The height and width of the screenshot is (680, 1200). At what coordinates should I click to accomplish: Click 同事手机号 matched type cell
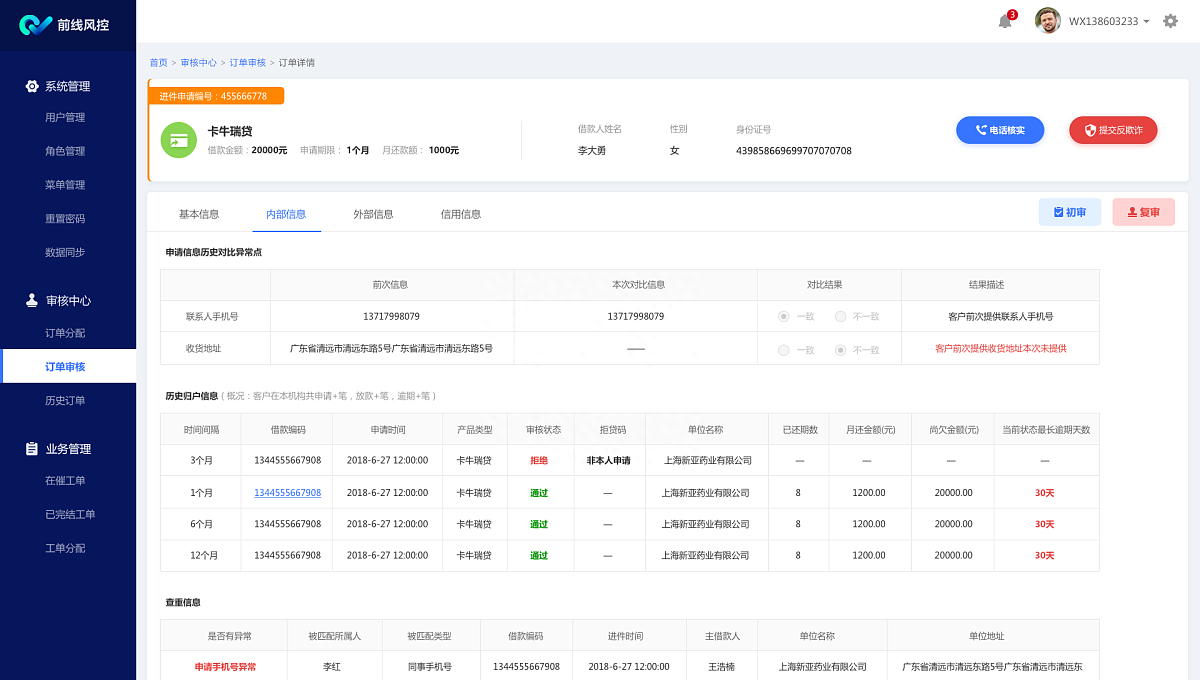[x=430, y=667]
